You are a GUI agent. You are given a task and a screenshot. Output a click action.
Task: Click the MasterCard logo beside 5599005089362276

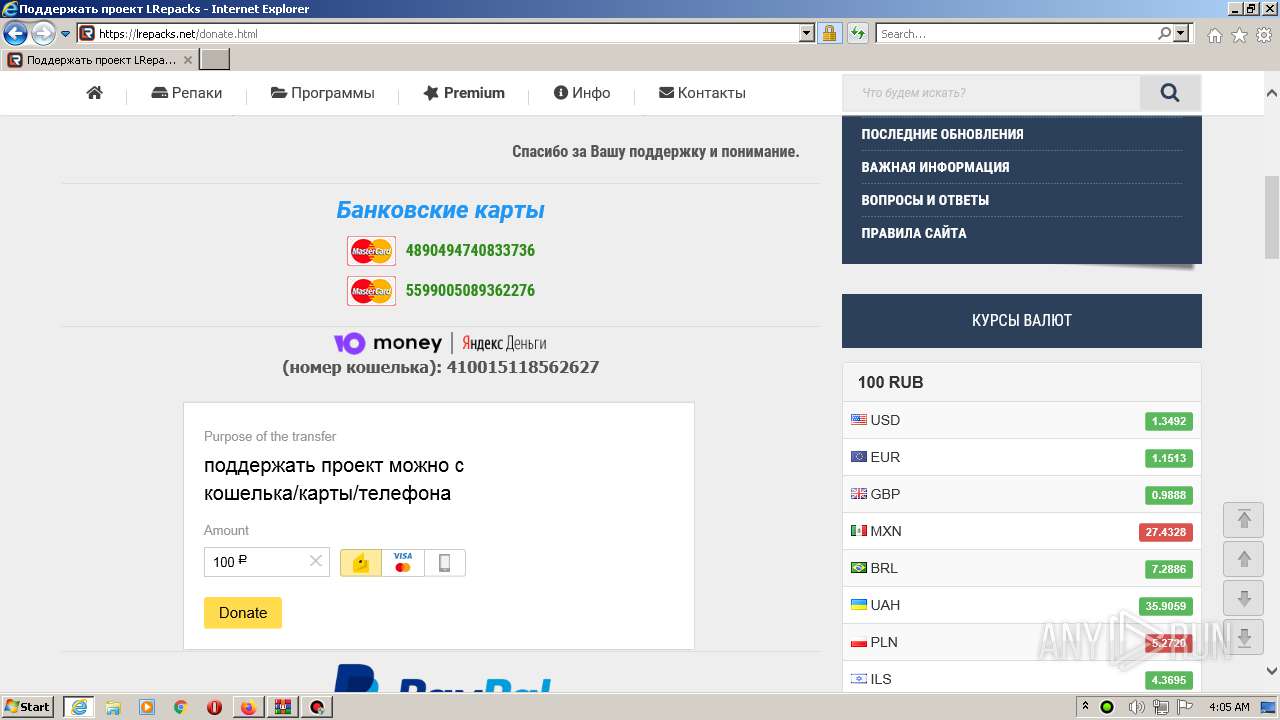(371, 291)
